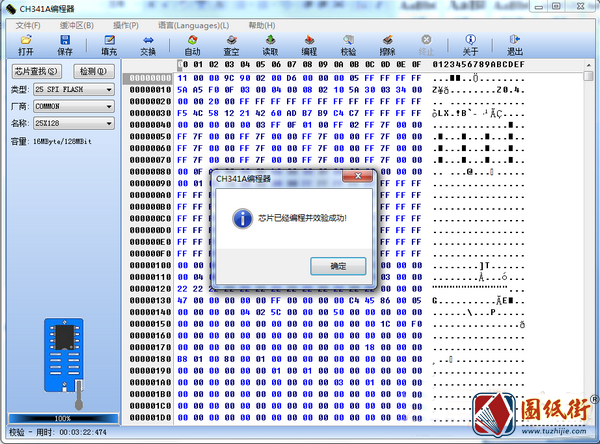Click the 退出 (Exit) toolbar icon
This screenshot has height=444, width=600.
click(x=514, y=44)
